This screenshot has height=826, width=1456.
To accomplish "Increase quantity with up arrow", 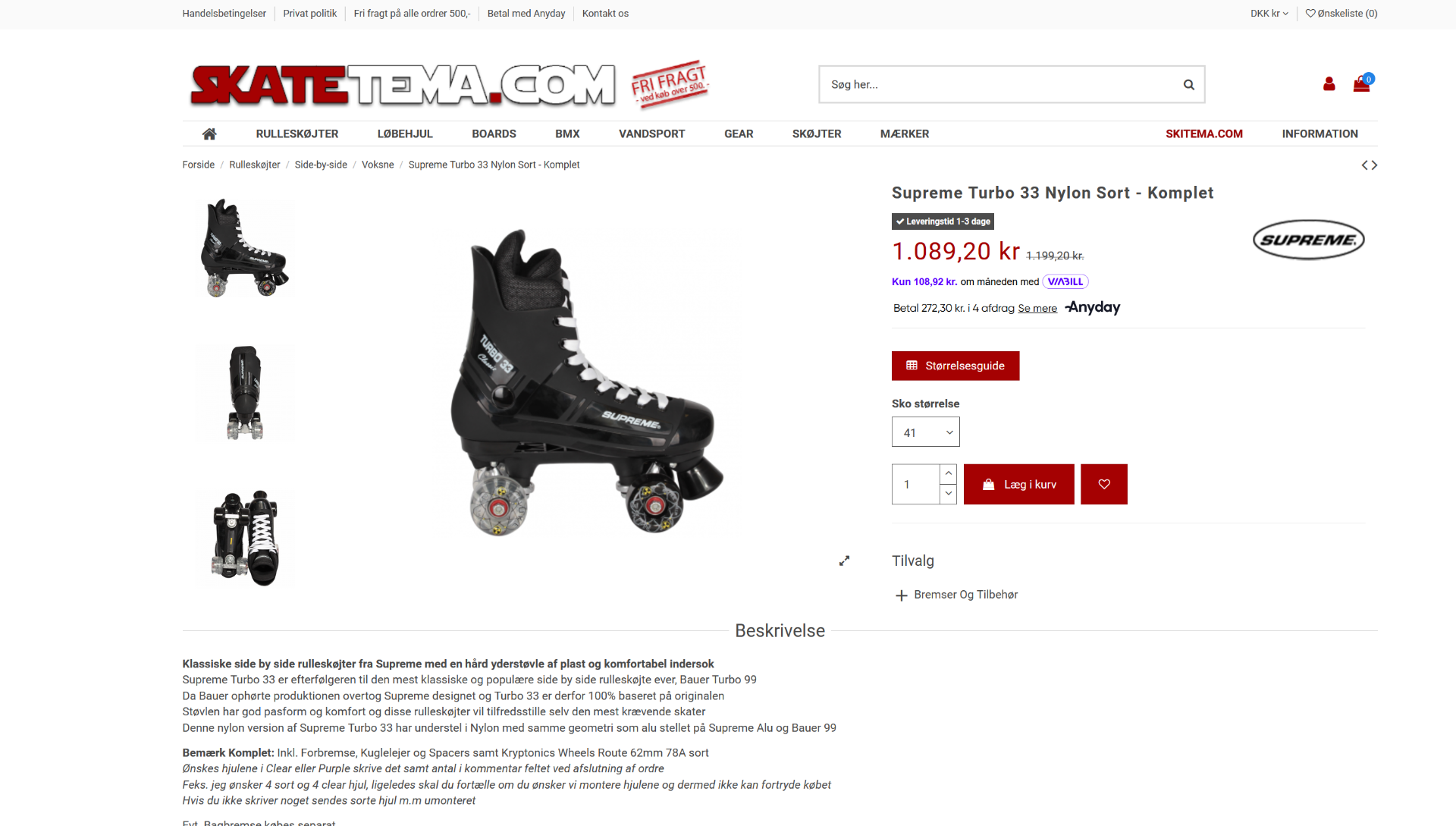I will click(x=948, y=473).
